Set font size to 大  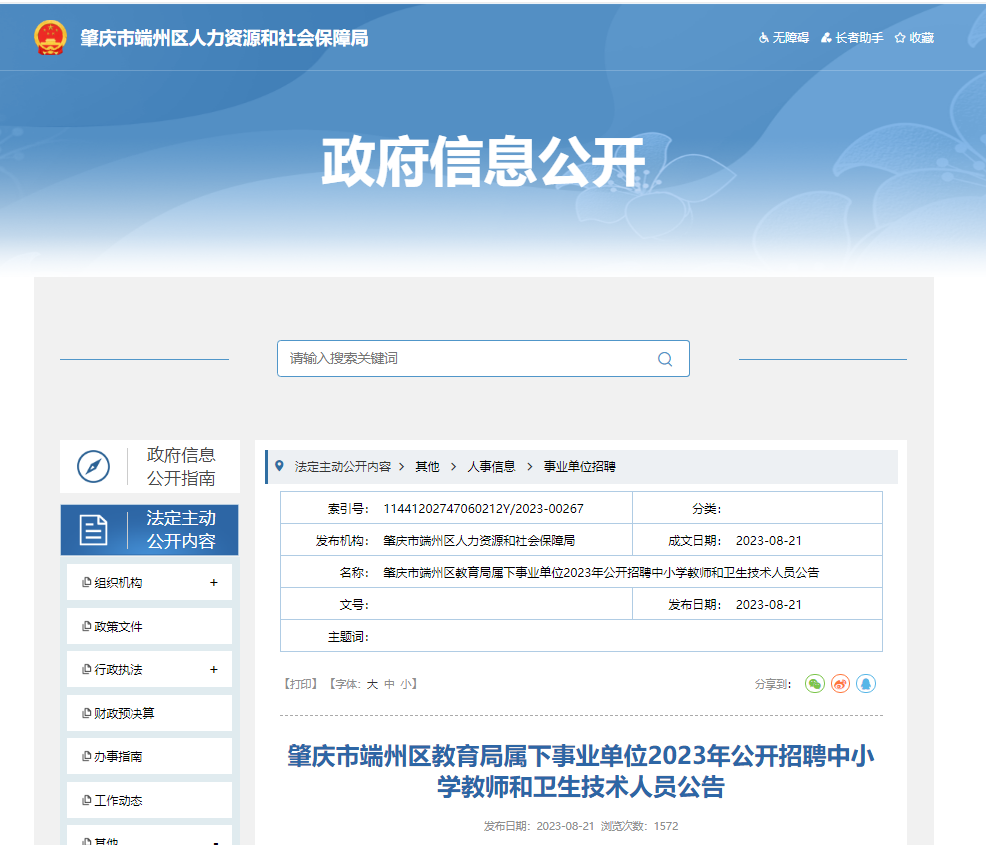click(x=372, y=684)
